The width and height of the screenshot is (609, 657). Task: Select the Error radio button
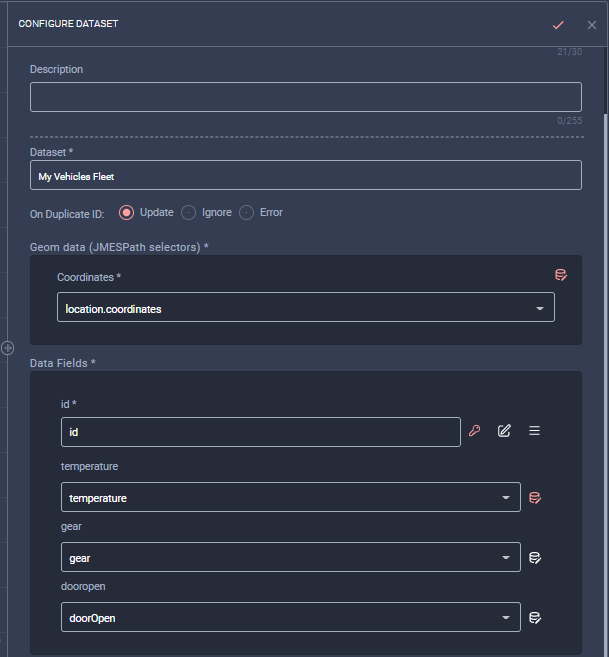tap(246, 213)
